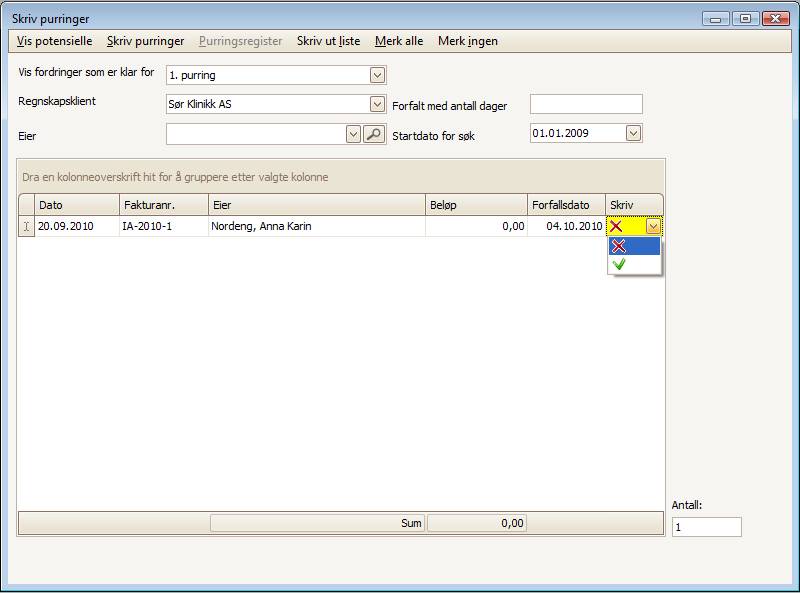Maximize the Skriv purringer window
Viewport: 800px width, 593px height.
click(x=745, y=19)
